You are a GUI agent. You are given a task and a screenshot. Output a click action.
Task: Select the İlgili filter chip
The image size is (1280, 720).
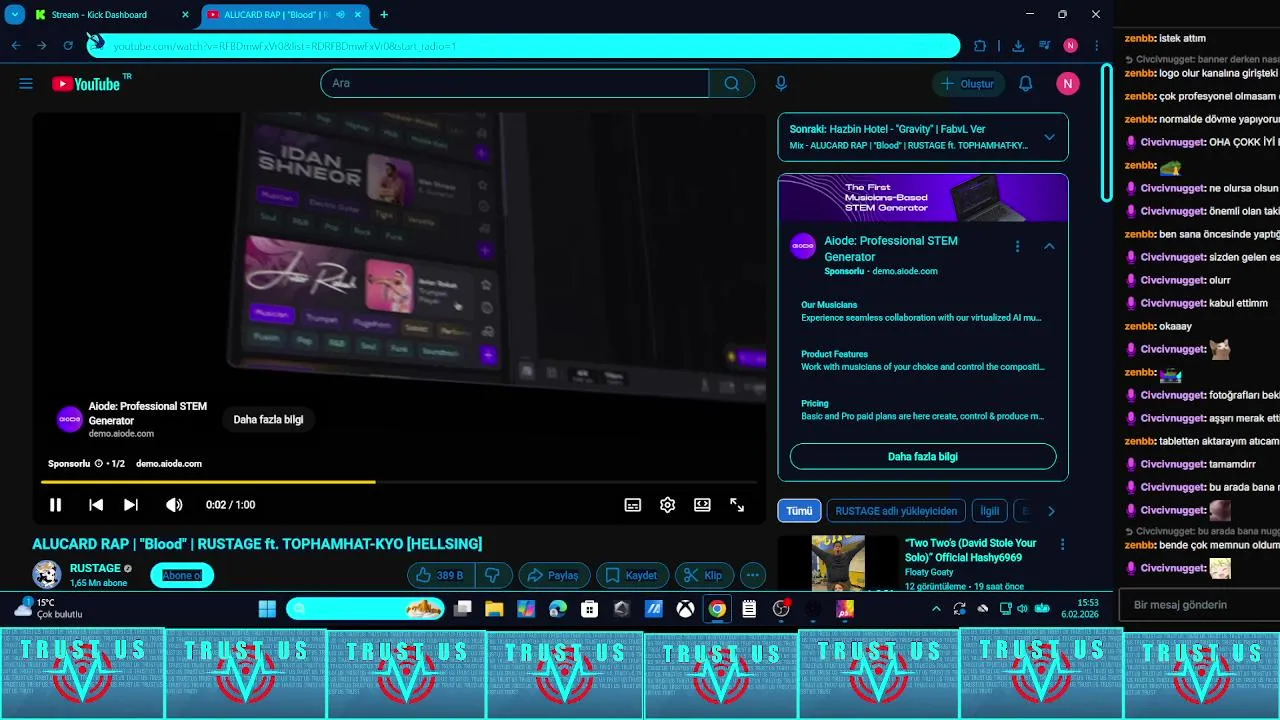[989, 511]
